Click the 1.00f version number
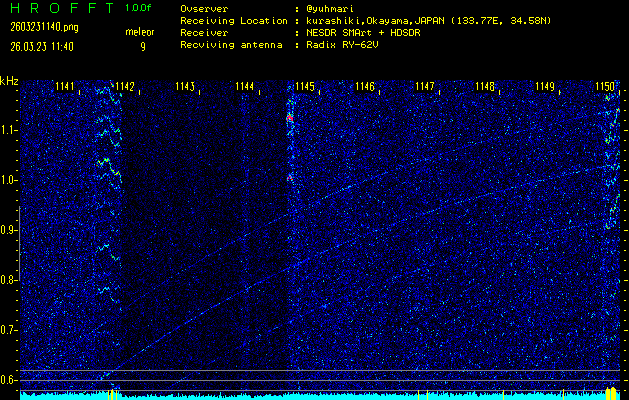Screen dimensions: 629x400 tap(139, 8)
